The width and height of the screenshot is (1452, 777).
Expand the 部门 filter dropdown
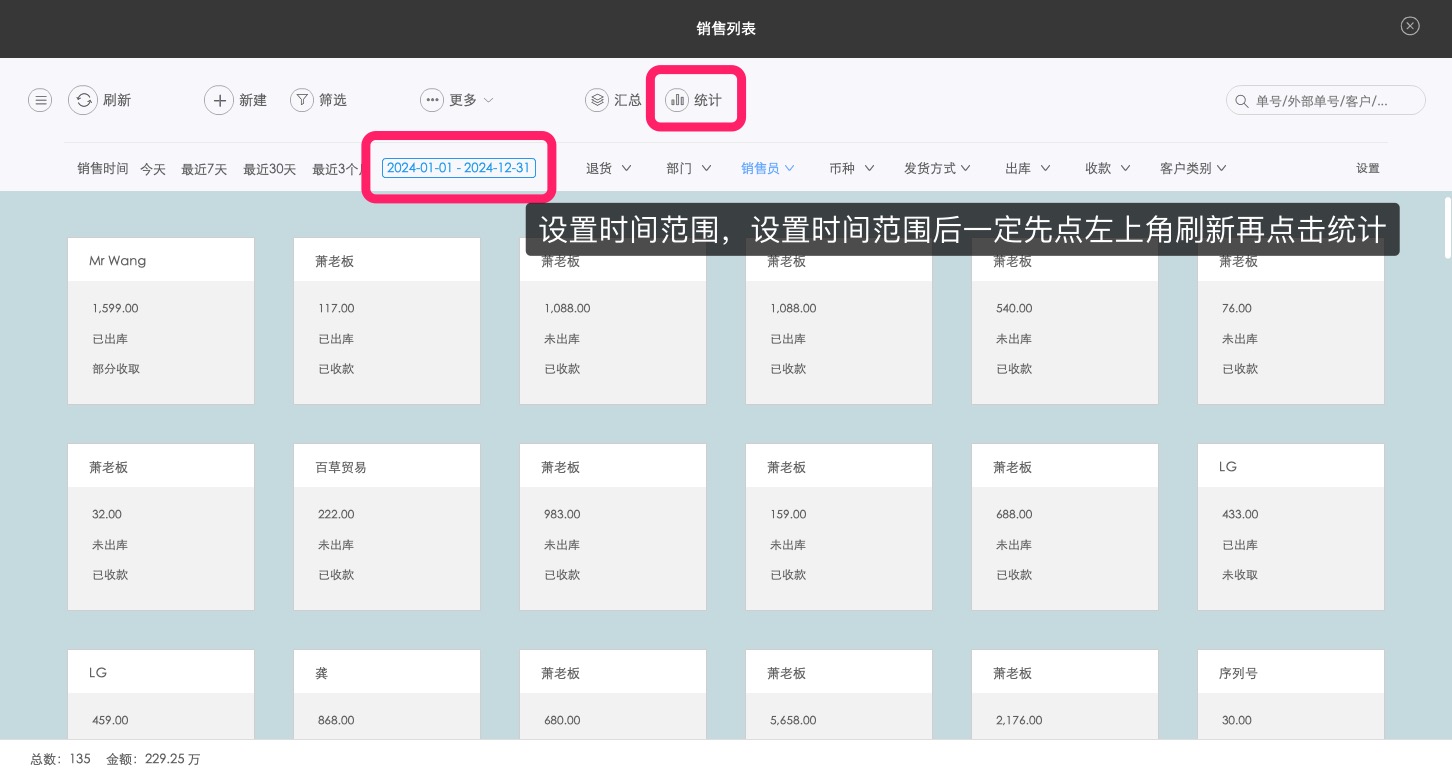(689, 168)
